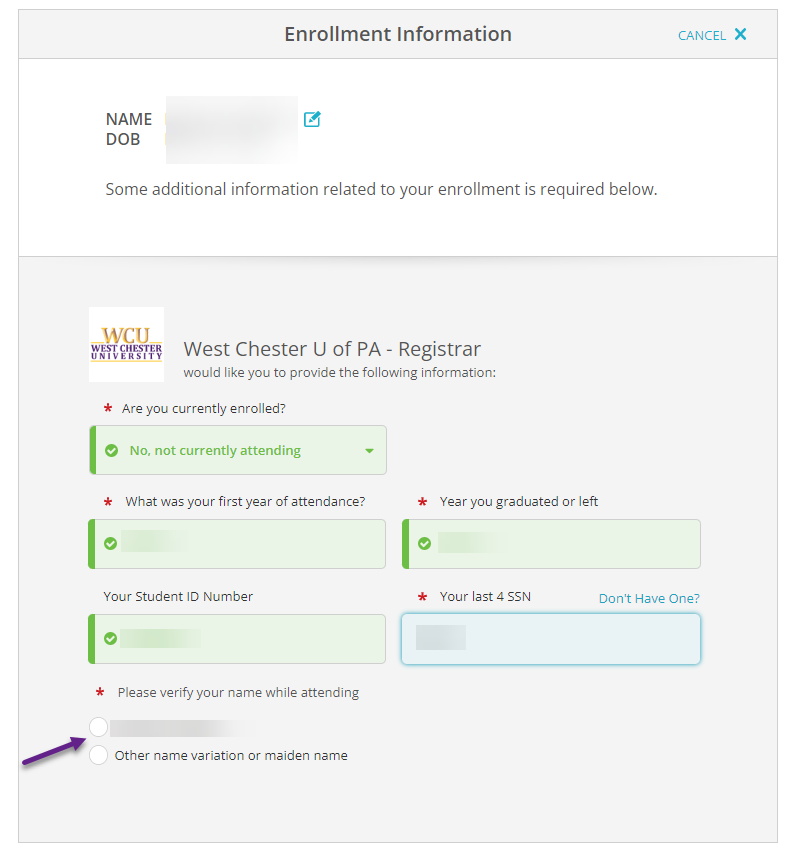
Task: Select the Other name variation radio button
Action: 98,756
